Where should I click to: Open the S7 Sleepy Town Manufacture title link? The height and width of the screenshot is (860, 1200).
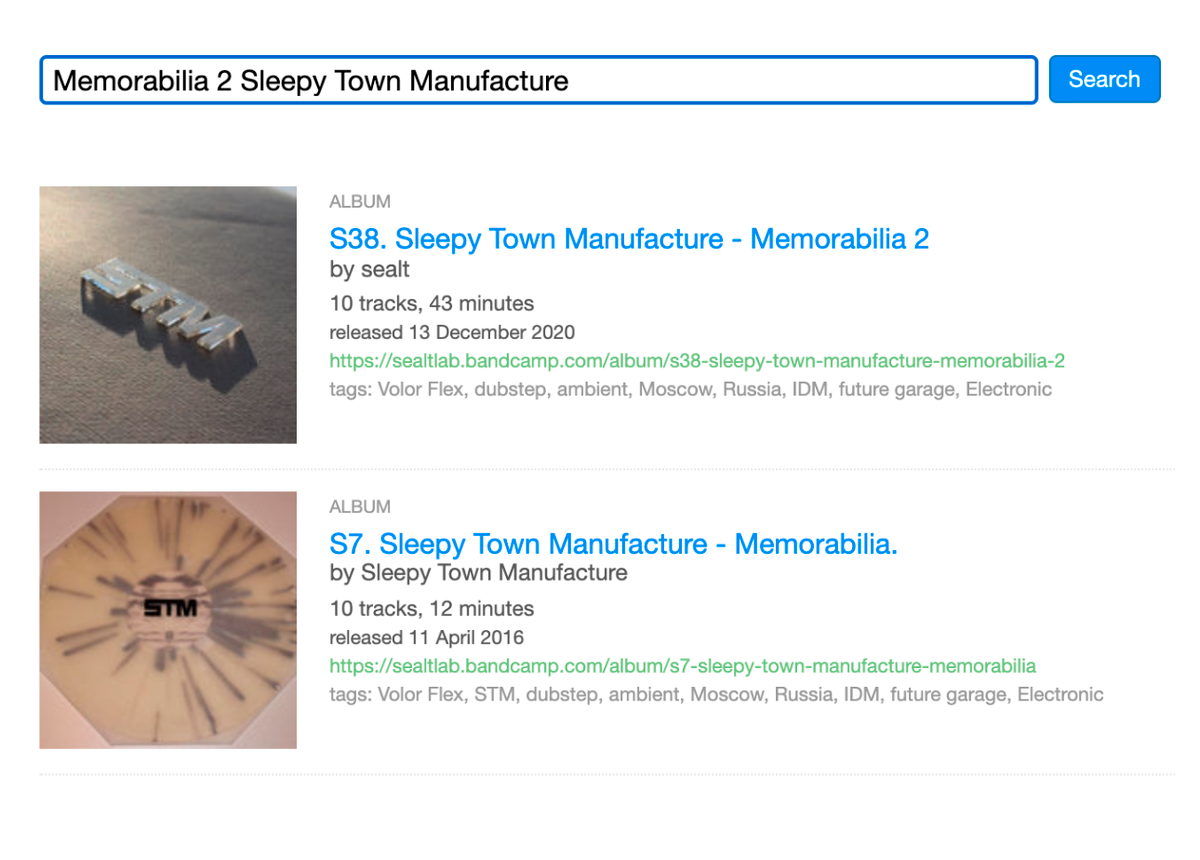pos(613,544)
